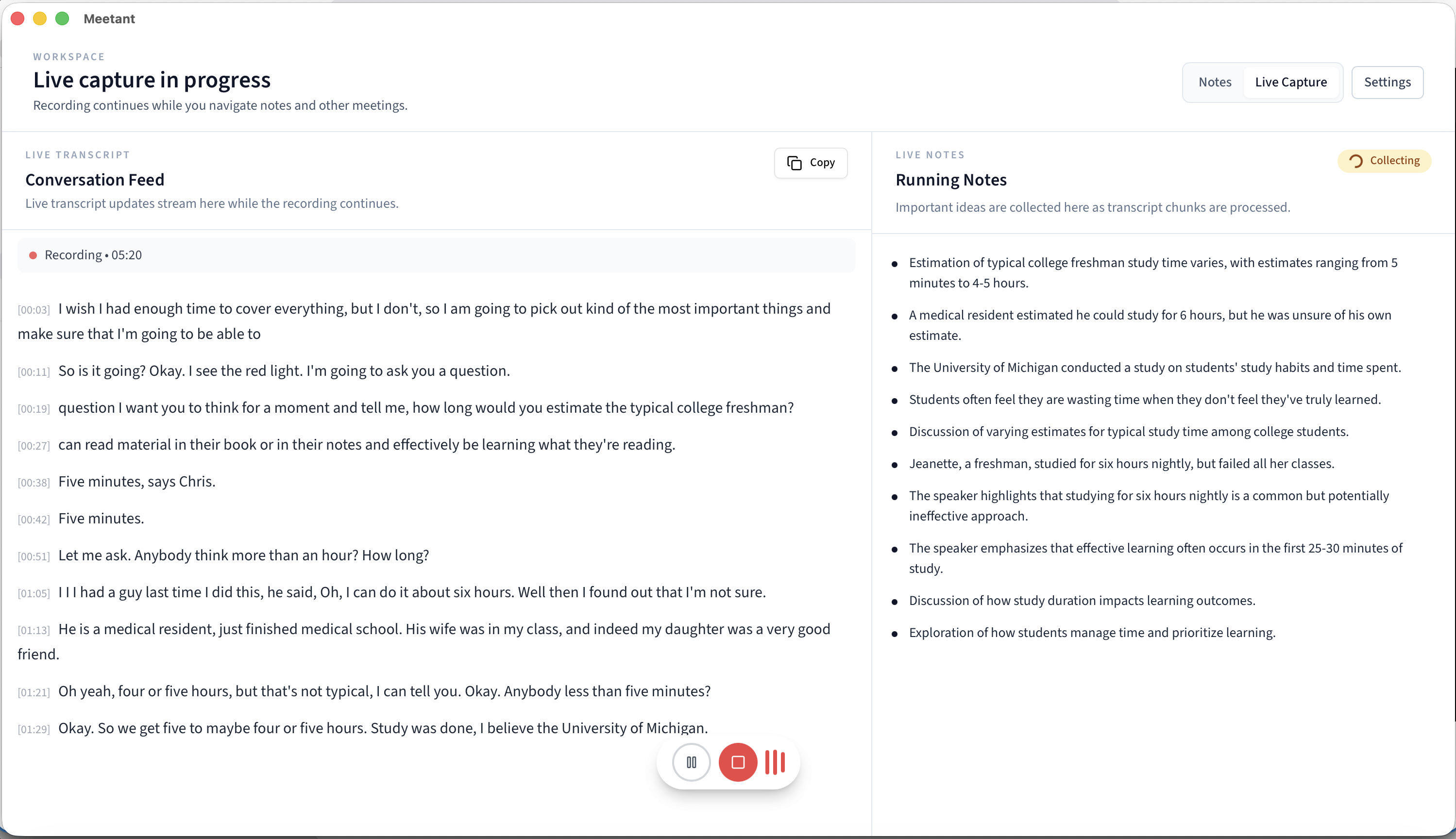Viewport: 1456px width, 839px height.
Task: Click the spinning Collecting indicator icon
Action: click(x=1356, y=161)
